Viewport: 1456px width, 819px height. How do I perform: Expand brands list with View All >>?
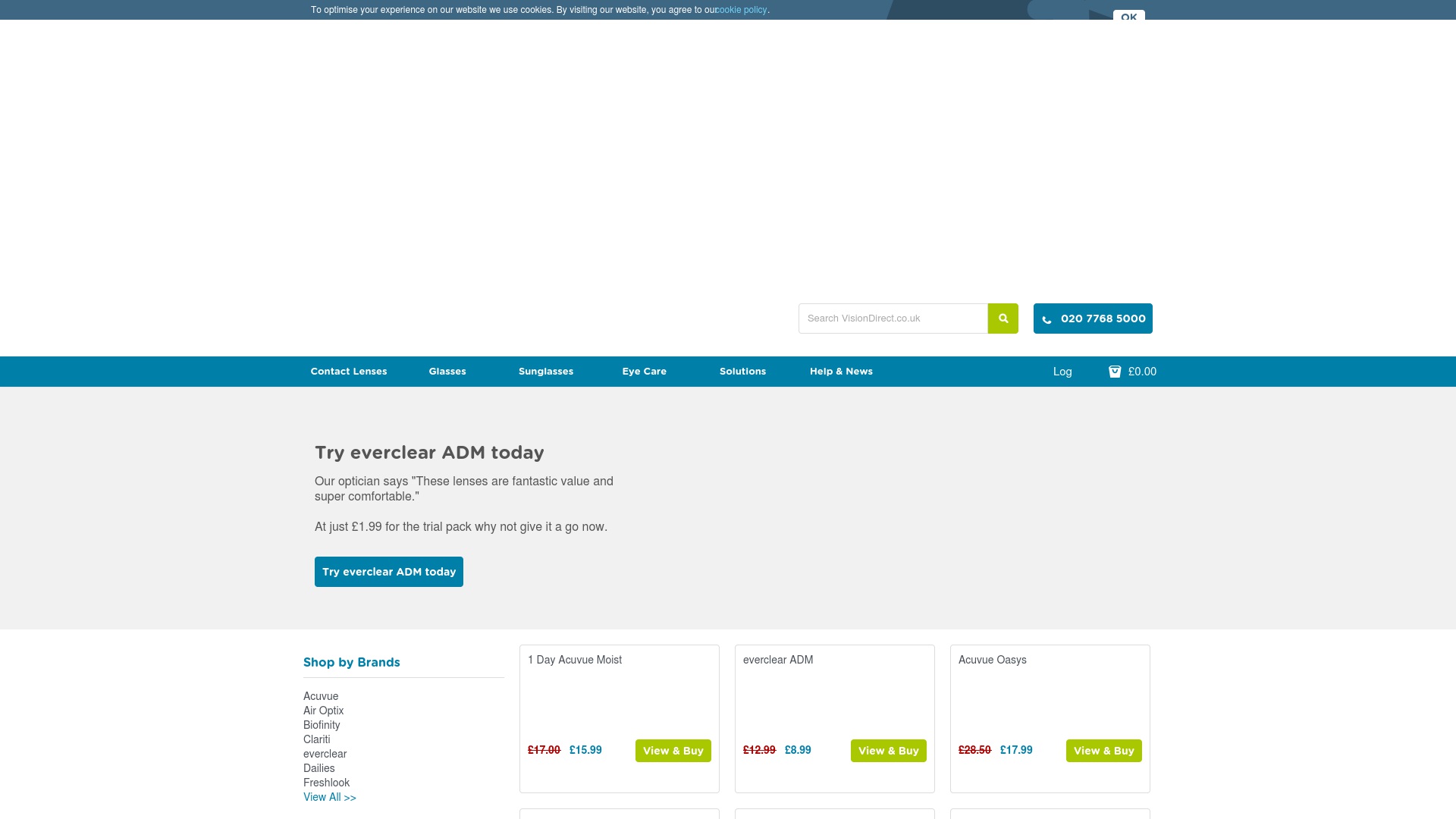coord(330,797)
